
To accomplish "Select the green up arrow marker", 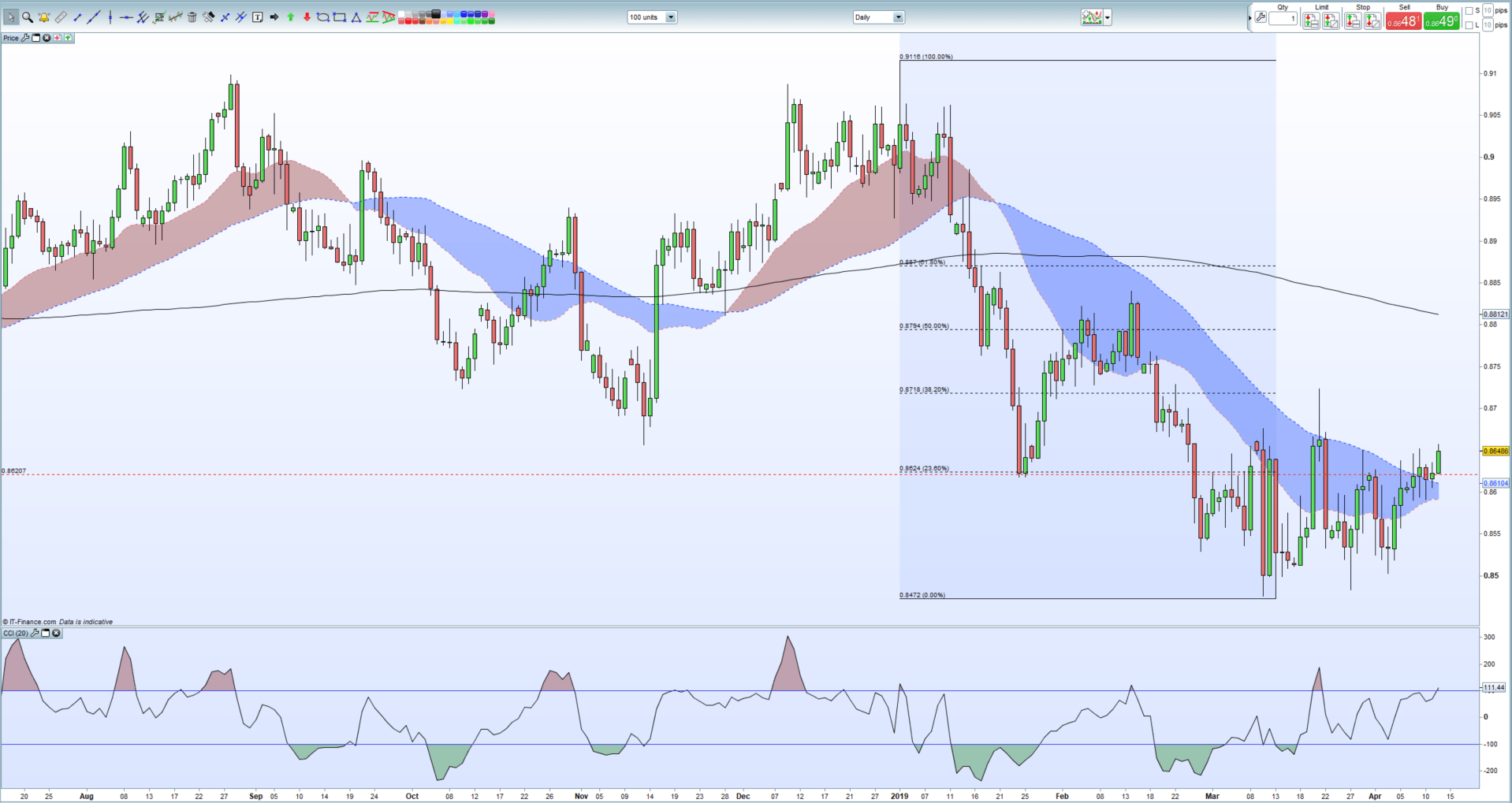I will tap(290, 17).
